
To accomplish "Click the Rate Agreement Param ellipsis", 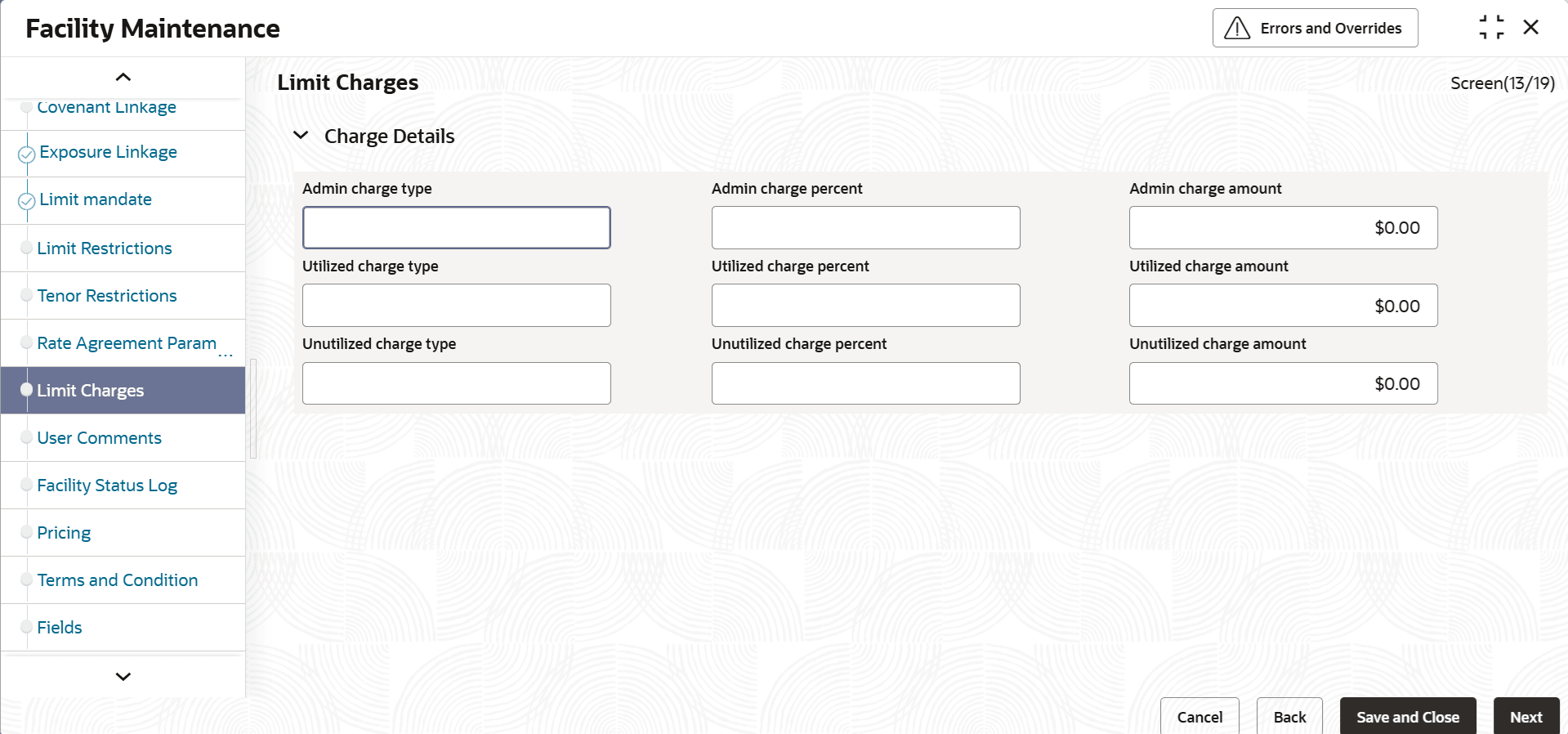I will click(226, 356).
